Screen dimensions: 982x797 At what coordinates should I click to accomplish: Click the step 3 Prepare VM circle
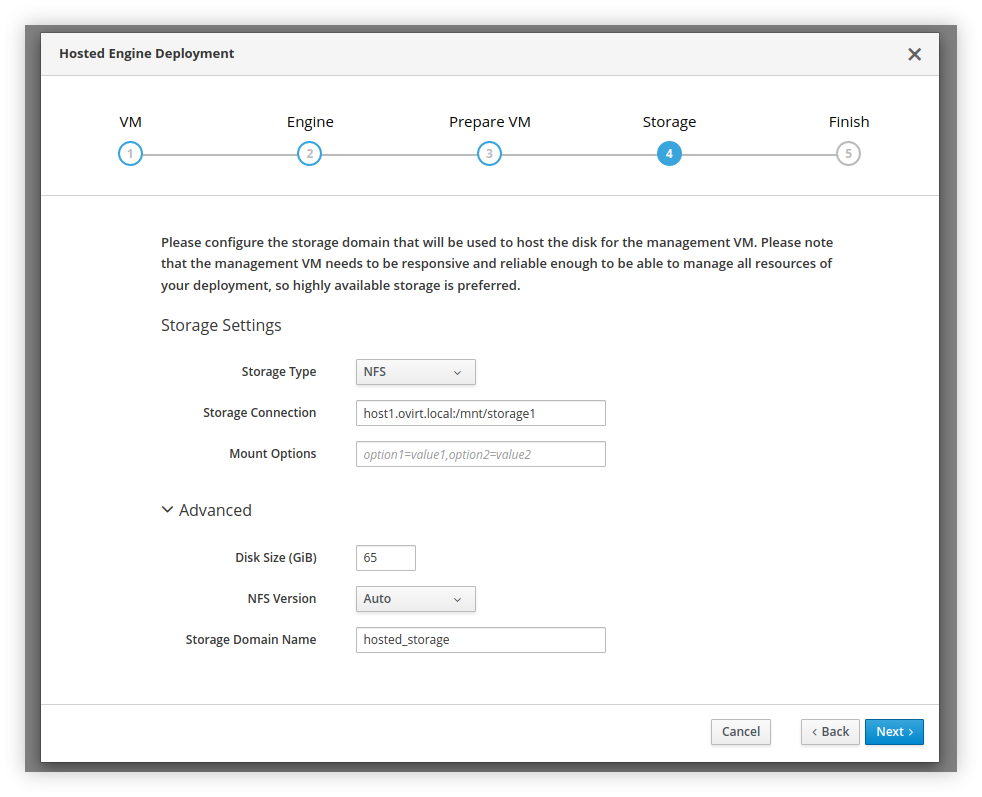pyautogui.click(x=489, y=154)
